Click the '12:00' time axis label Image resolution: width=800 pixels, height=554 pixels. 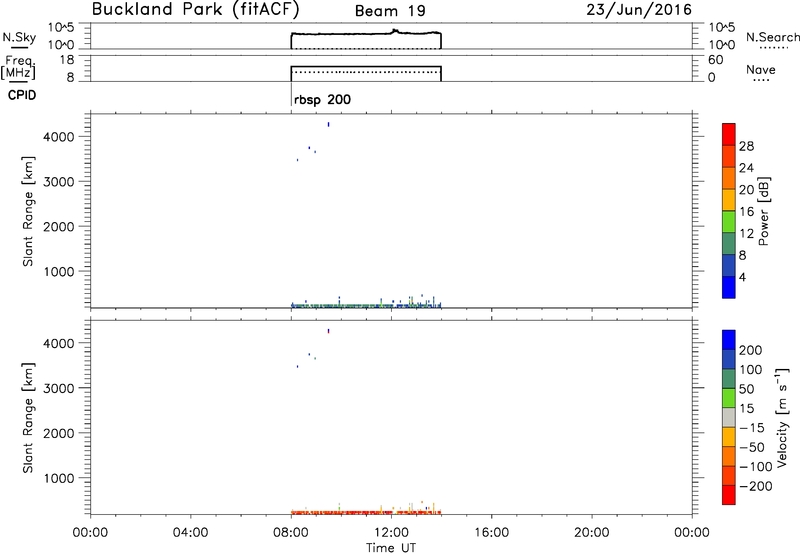(x=391, y=533)
